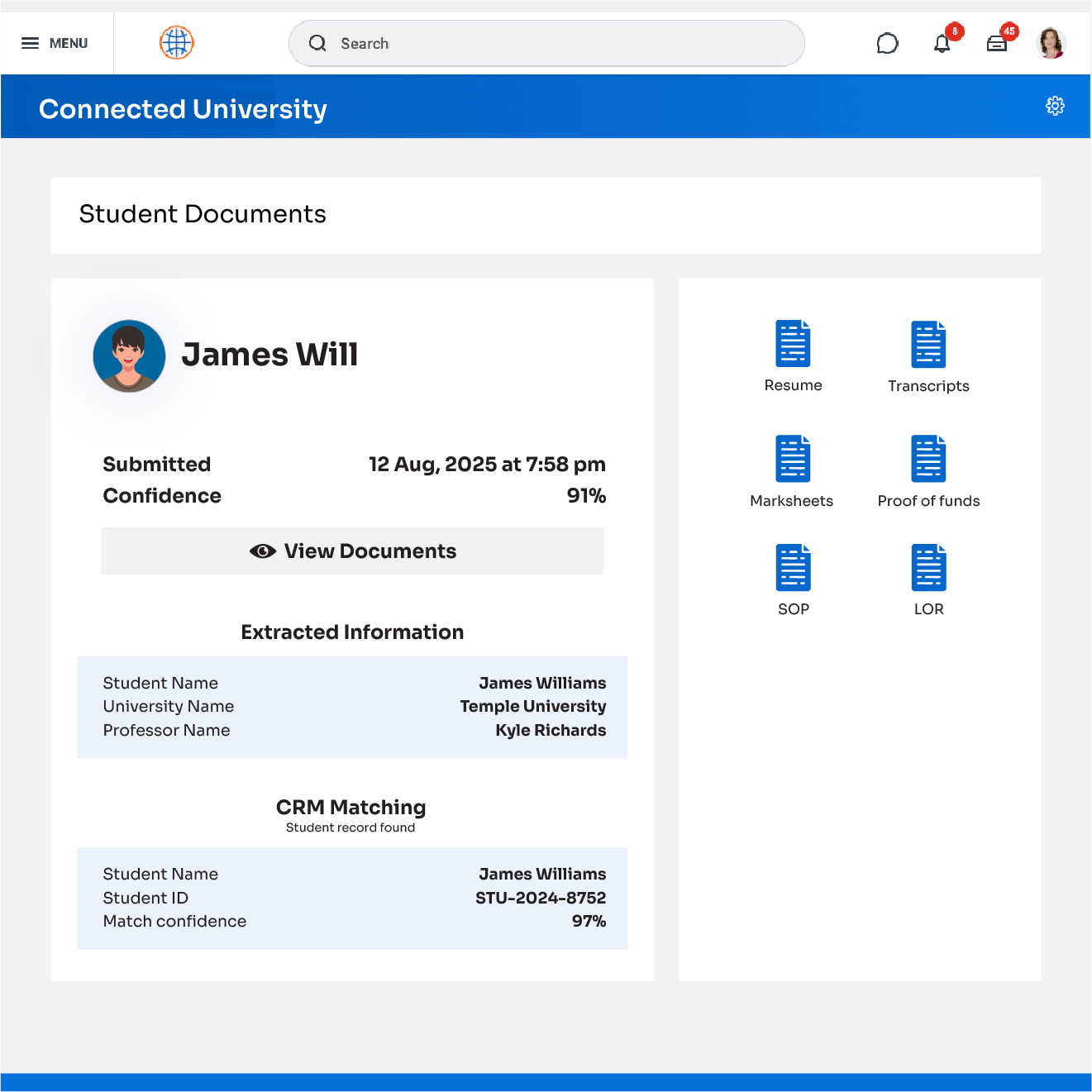Select the Connected University title
The height and width of the screenshot is (1092, 1092).
point(183,108)
